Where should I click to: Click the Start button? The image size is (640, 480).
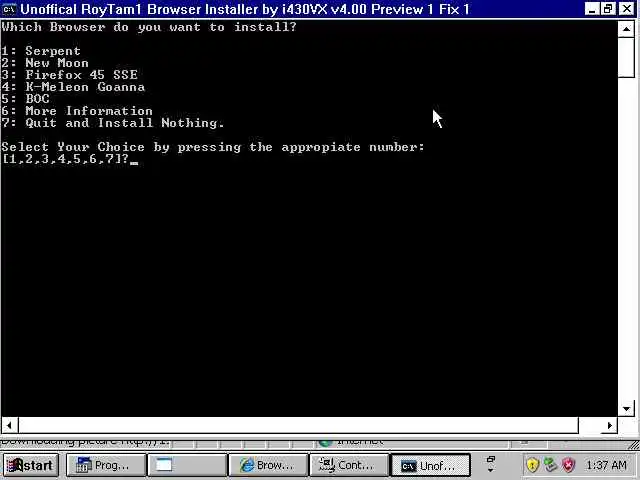[x=31, y=465]
